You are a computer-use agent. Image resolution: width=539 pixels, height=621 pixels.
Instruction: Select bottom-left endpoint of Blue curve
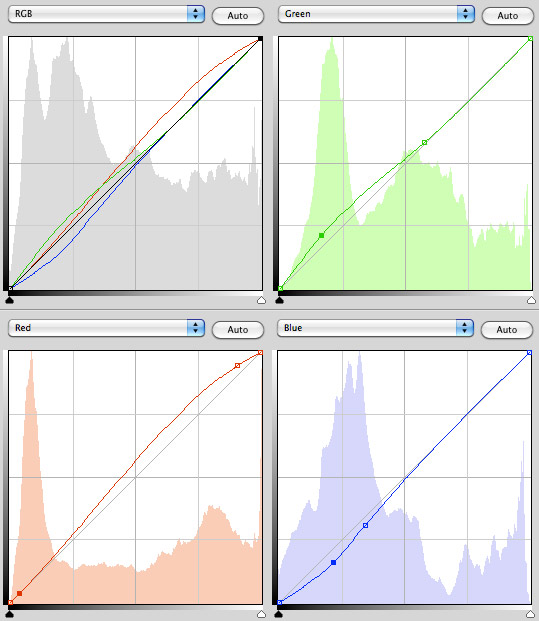(x=280, y=602)
